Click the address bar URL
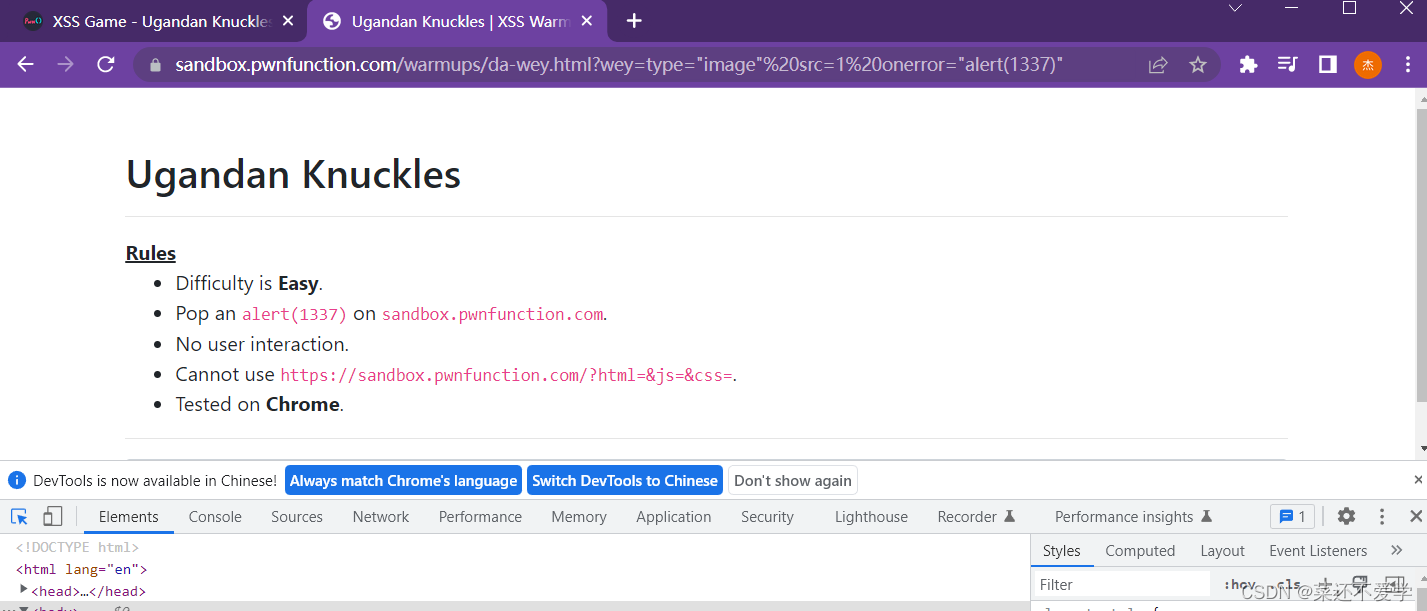The image size is (1427, 611). coord(619,65)
